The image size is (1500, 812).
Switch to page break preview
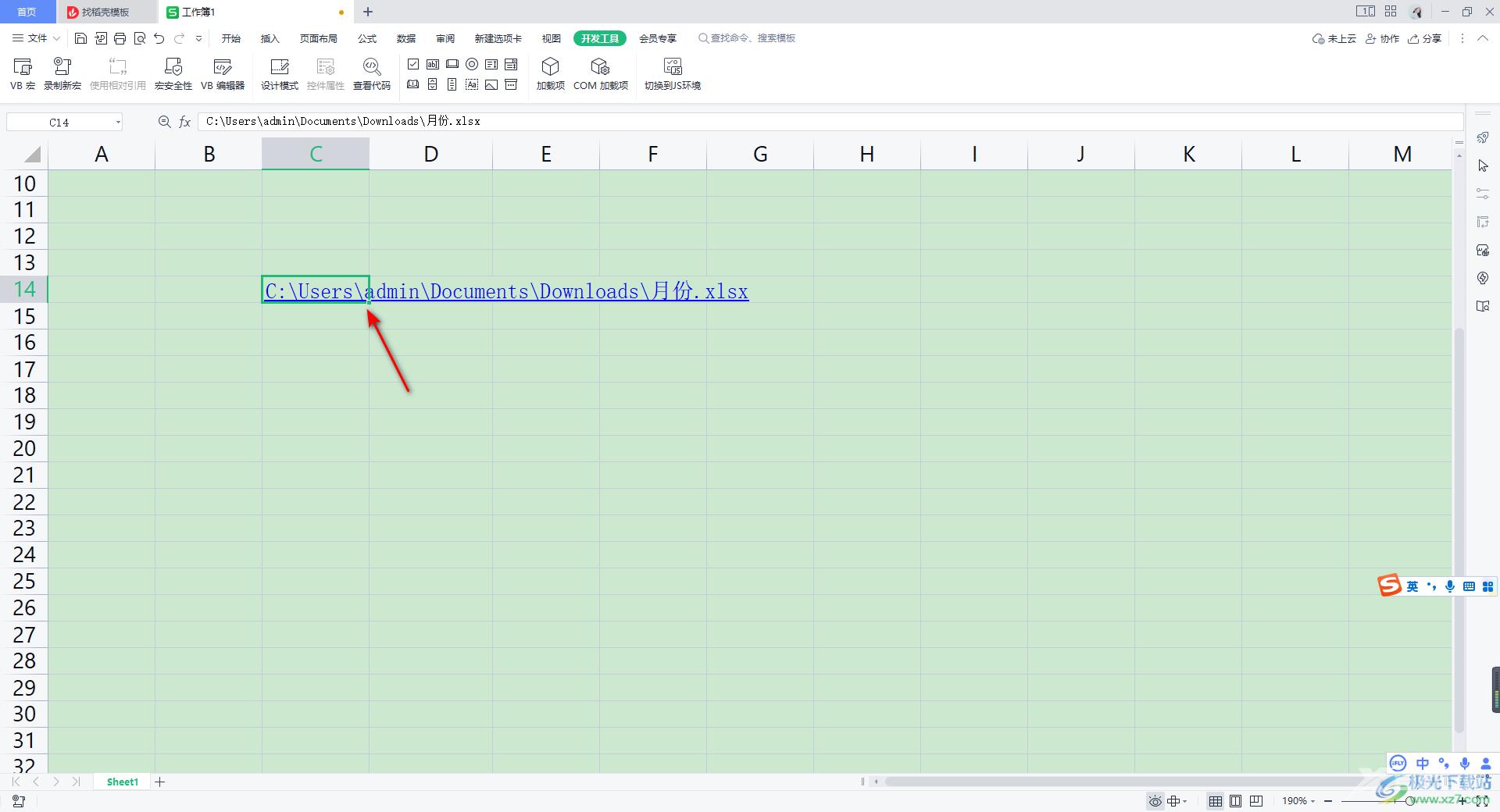click(1256, 801)
